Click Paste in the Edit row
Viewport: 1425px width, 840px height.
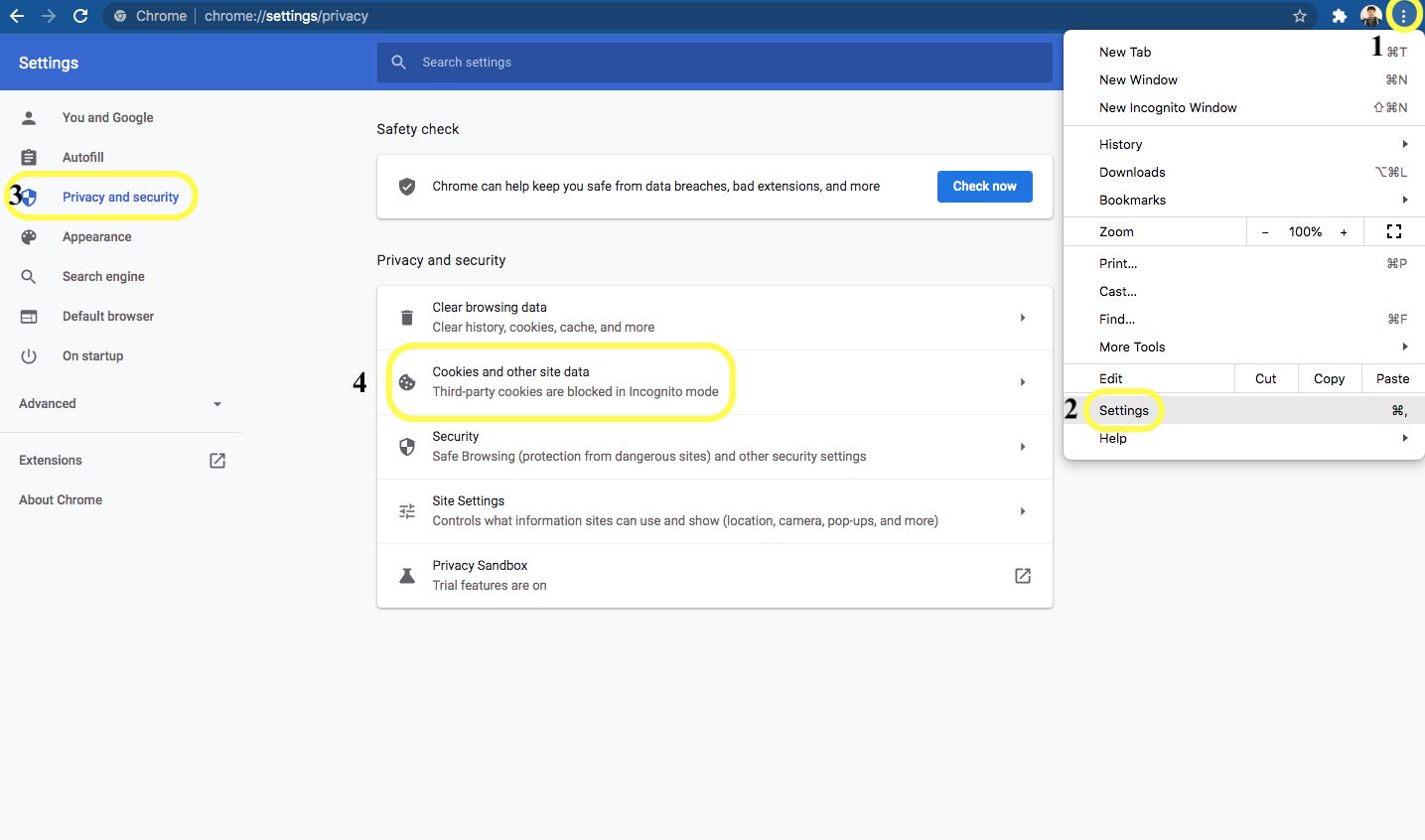[1392, 378]
